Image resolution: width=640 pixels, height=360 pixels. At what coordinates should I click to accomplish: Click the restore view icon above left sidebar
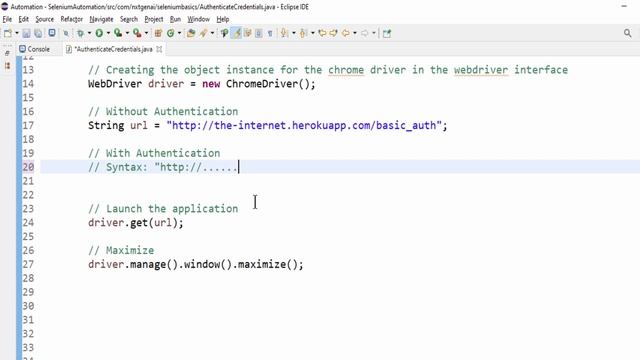[7, 53]
